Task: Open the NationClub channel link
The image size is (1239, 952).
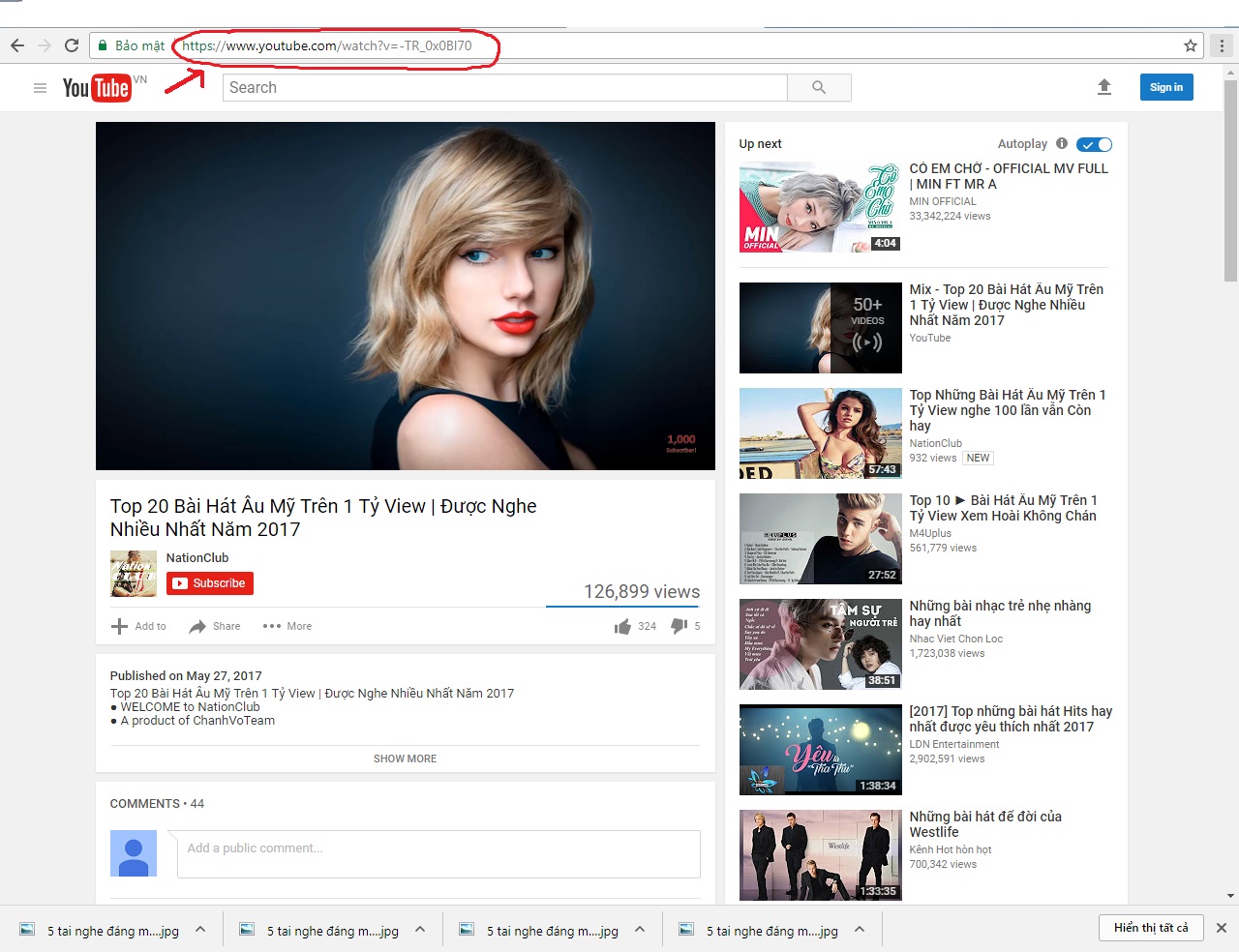Action: tap(197, 557)
